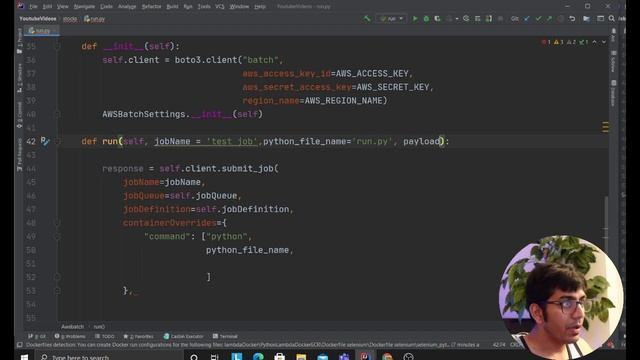This screenshot has width=640, height=360.
Task: Open File Explorer from the taskbar
Action: coord(301,357)
